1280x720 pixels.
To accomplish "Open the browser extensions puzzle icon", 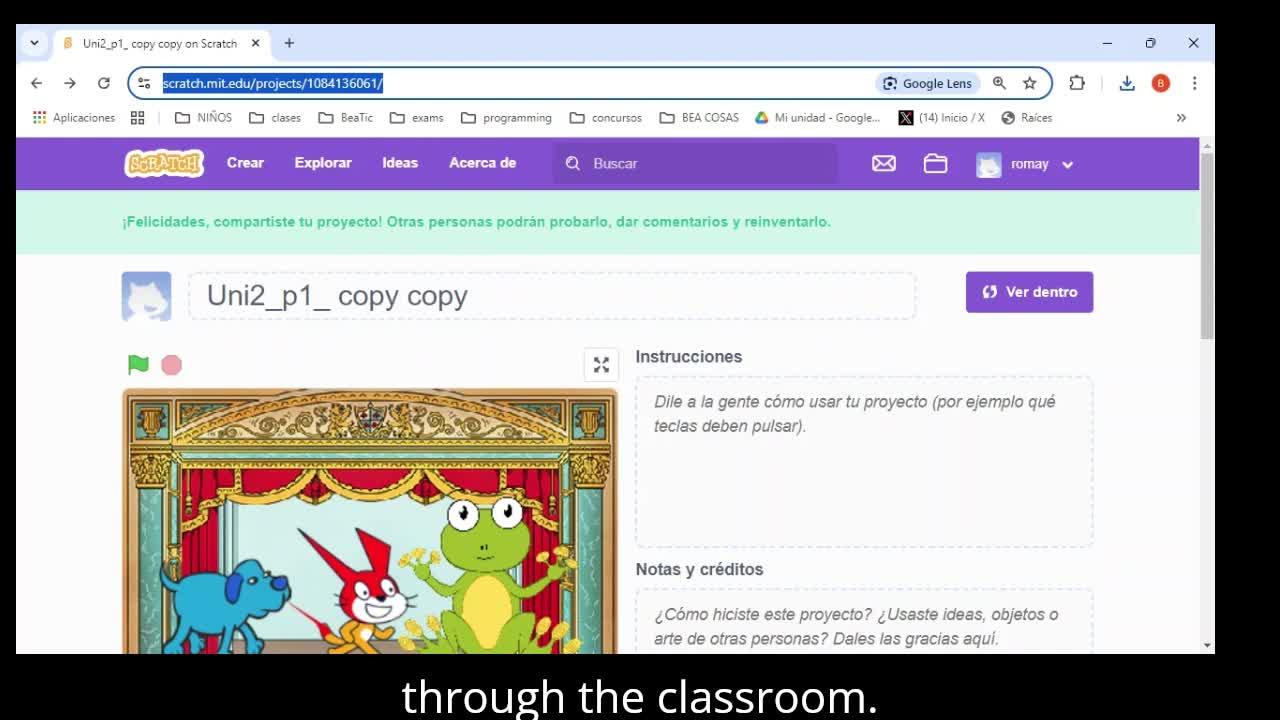I will 1077,83.
